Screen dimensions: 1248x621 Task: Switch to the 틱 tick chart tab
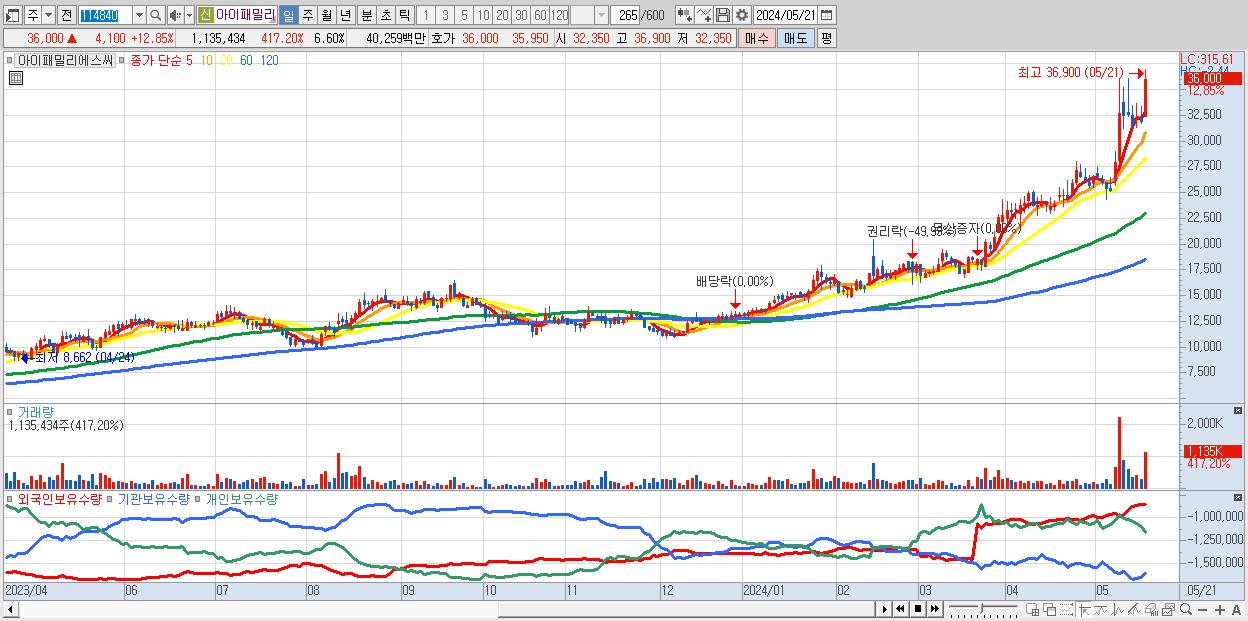pyautogui.click(x=404, y=15)
